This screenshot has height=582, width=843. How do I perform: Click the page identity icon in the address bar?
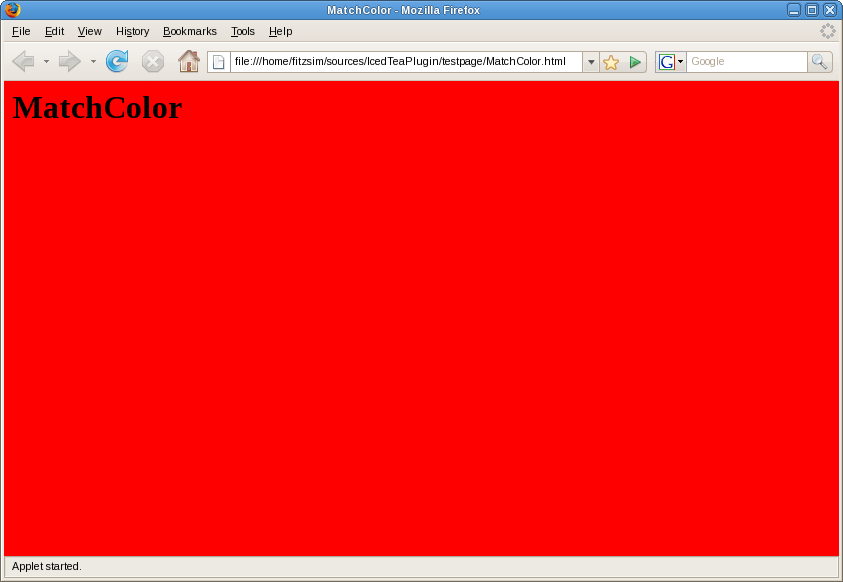219,62
